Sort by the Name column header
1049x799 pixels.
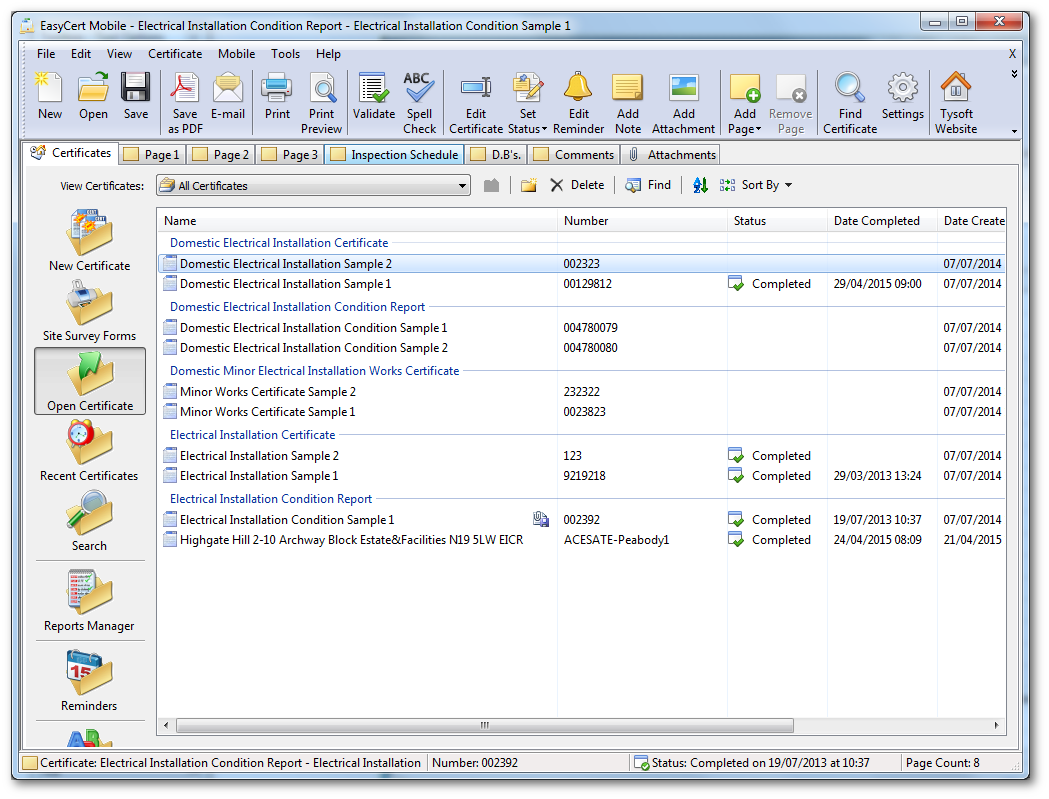point(357,221)
